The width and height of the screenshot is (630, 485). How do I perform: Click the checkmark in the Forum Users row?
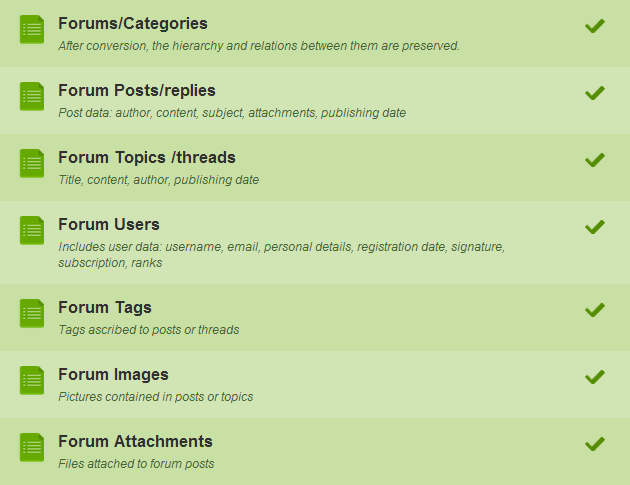595,227
